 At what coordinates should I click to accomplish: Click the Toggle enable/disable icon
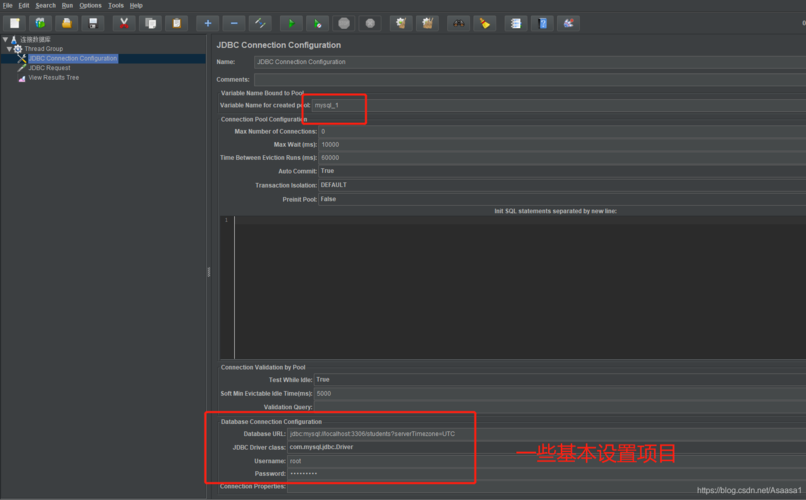pyautogui.click(x=260, y=23)
